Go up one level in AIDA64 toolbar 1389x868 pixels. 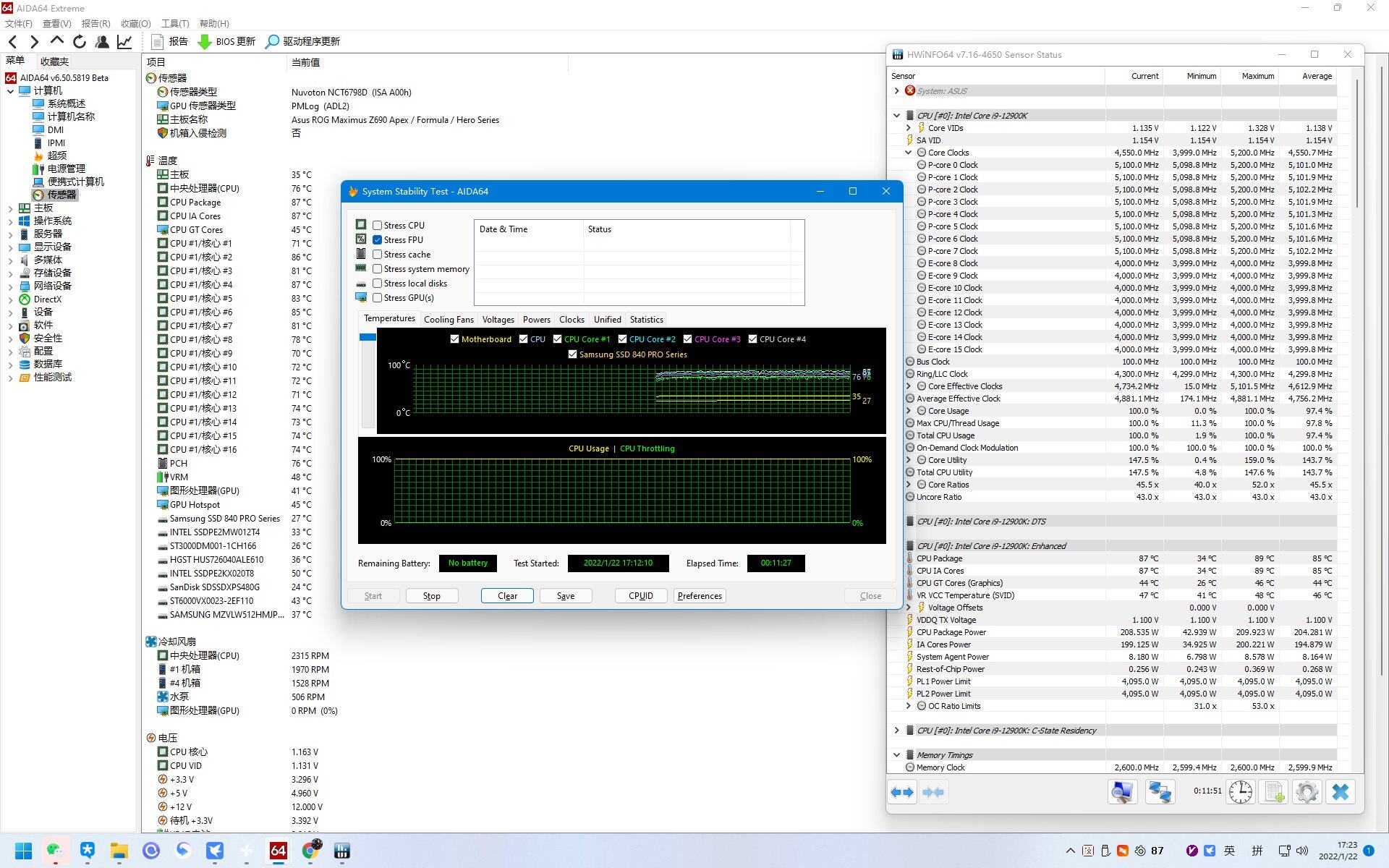(57, 41)
